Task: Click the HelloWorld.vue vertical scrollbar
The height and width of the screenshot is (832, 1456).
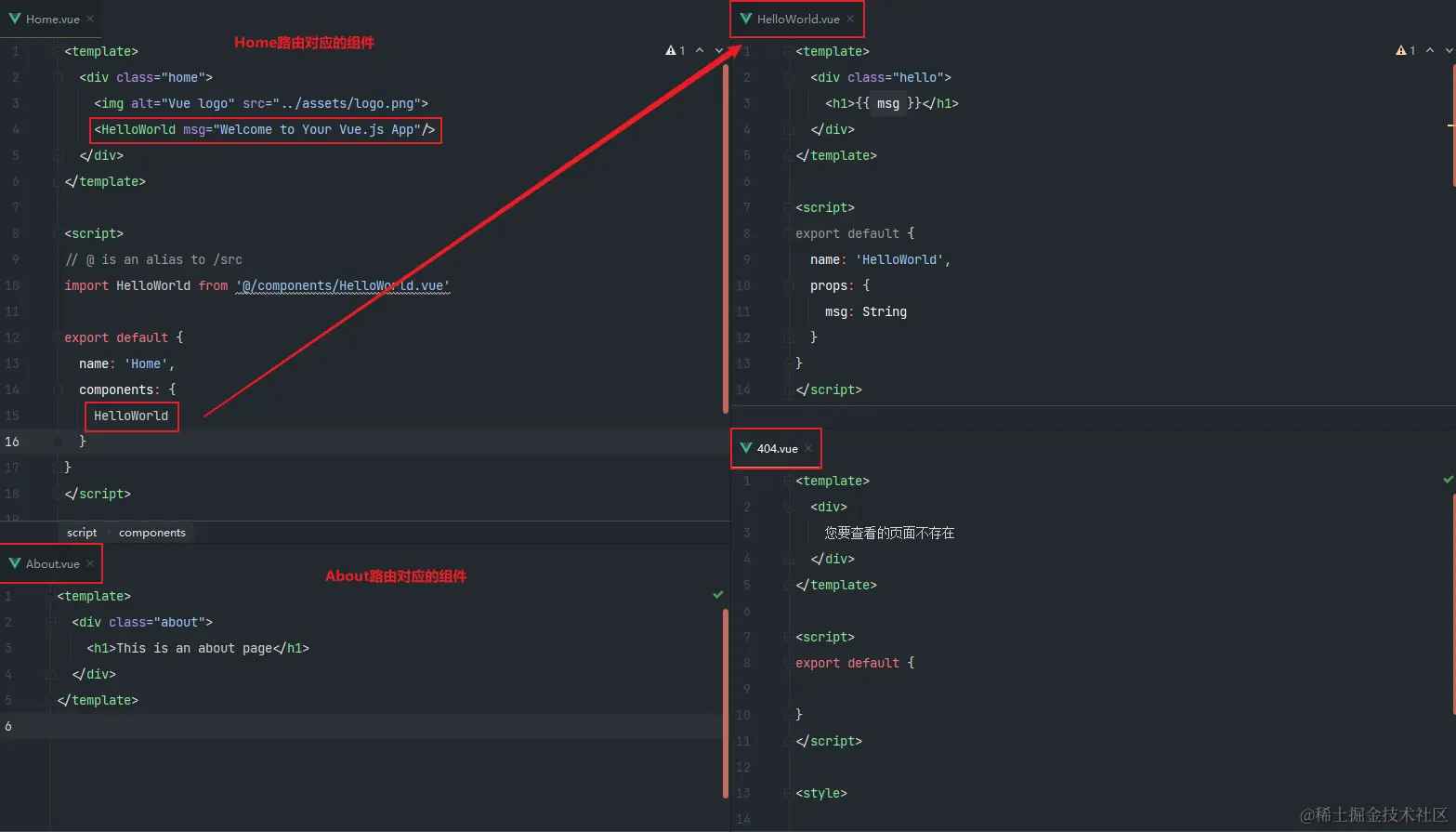Action: pyautogui.click(x=1453, y=125)
